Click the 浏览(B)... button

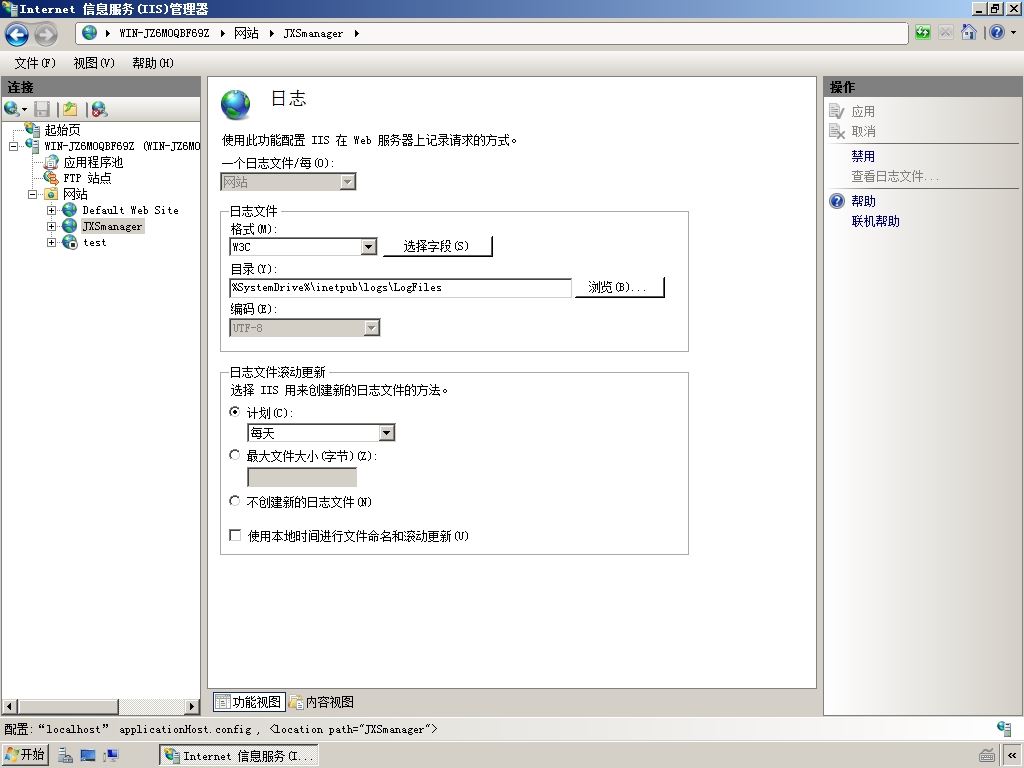(x=618, y=287)
